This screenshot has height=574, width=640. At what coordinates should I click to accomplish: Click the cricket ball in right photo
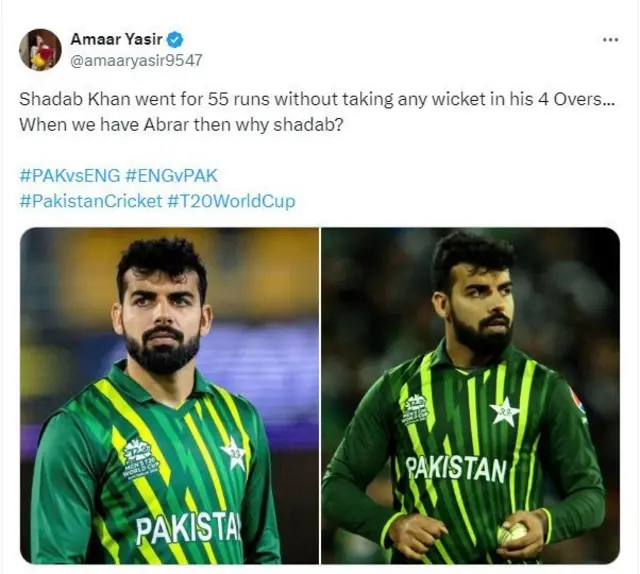point(512,533)
